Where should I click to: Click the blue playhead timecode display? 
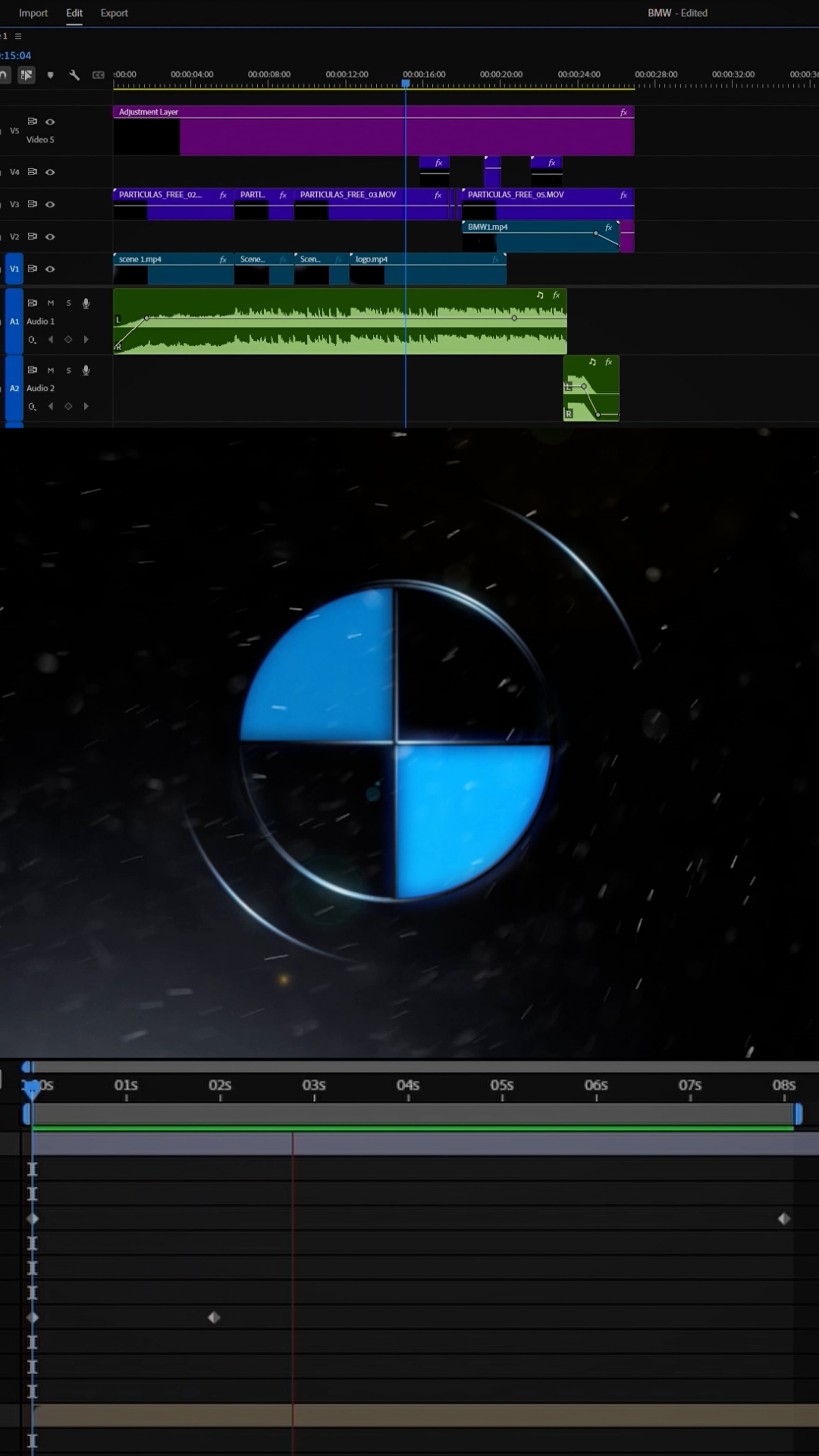[16, 55]
